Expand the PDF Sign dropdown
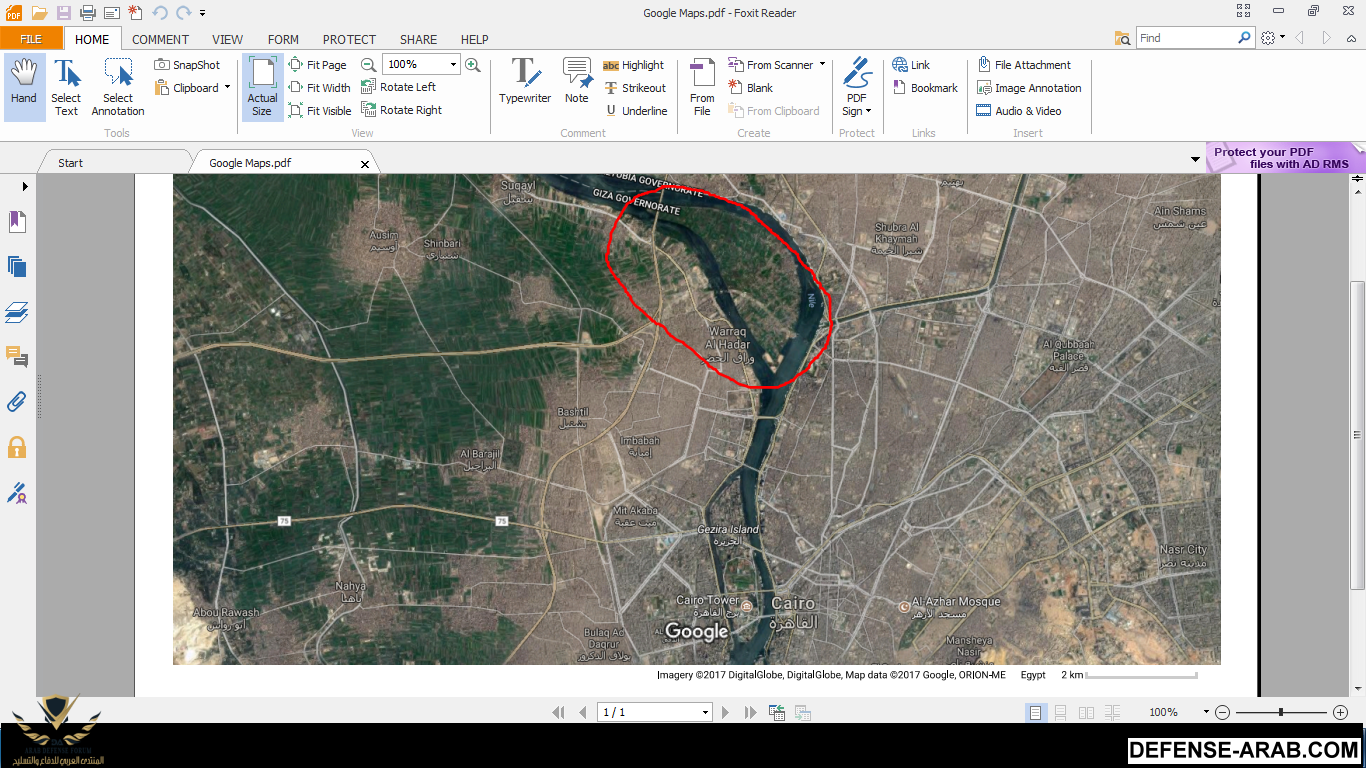The width and height of the screenshot is (1366, 768). (x=868, y=111)
